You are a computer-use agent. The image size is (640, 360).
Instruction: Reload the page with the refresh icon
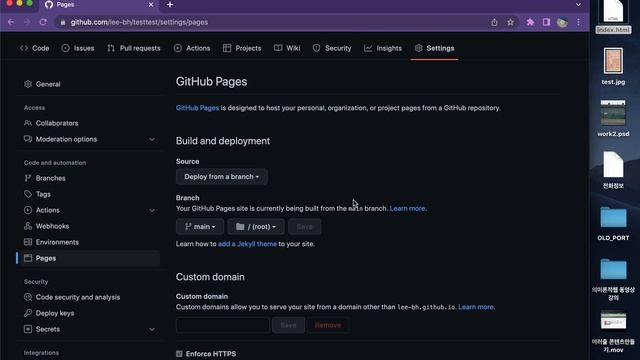43,22
